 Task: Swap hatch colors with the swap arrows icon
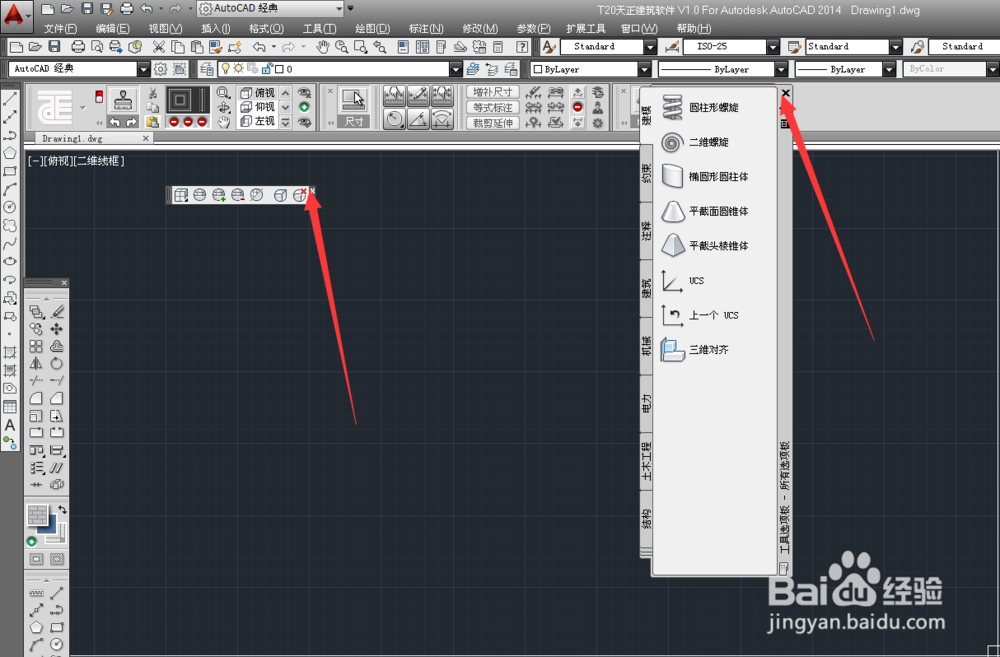coord(62,509)
